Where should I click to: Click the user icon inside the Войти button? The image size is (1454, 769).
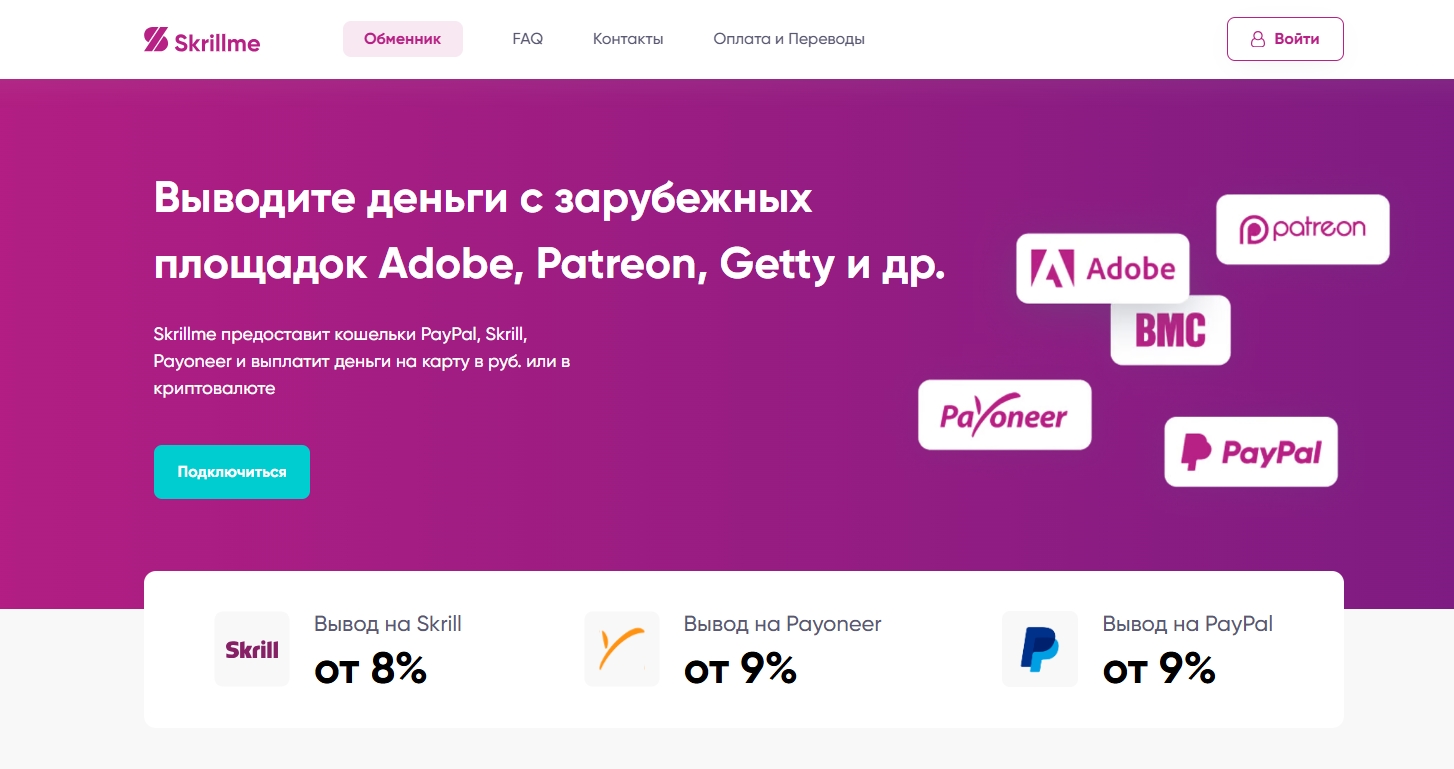(1258, 40)
